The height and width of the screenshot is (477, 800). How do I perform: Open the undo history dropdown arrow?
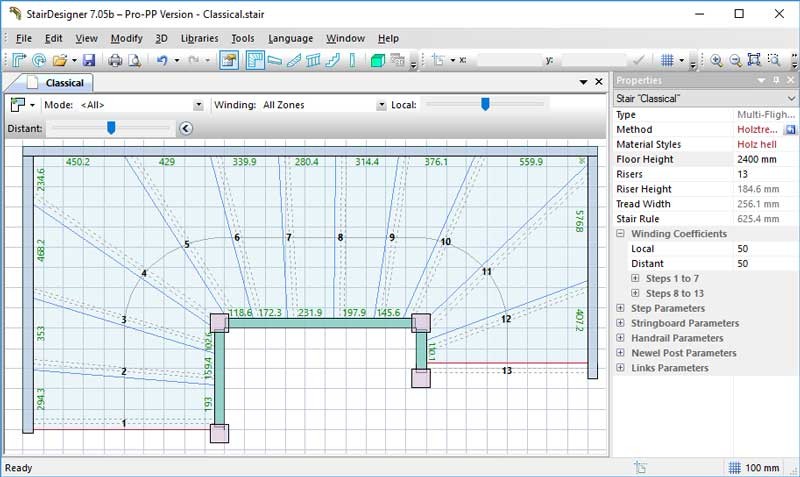point(177,60)
